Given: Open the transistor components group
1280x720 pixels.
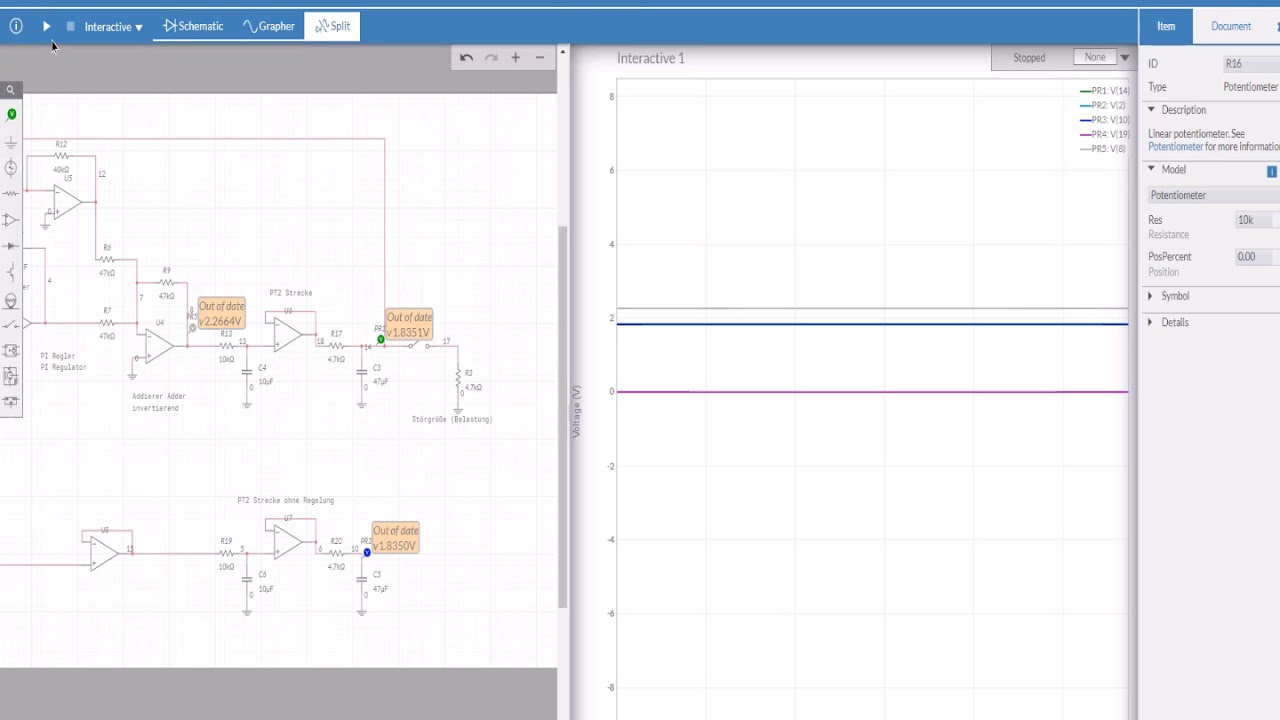Looking at the screenshot, I should (11, 272).
